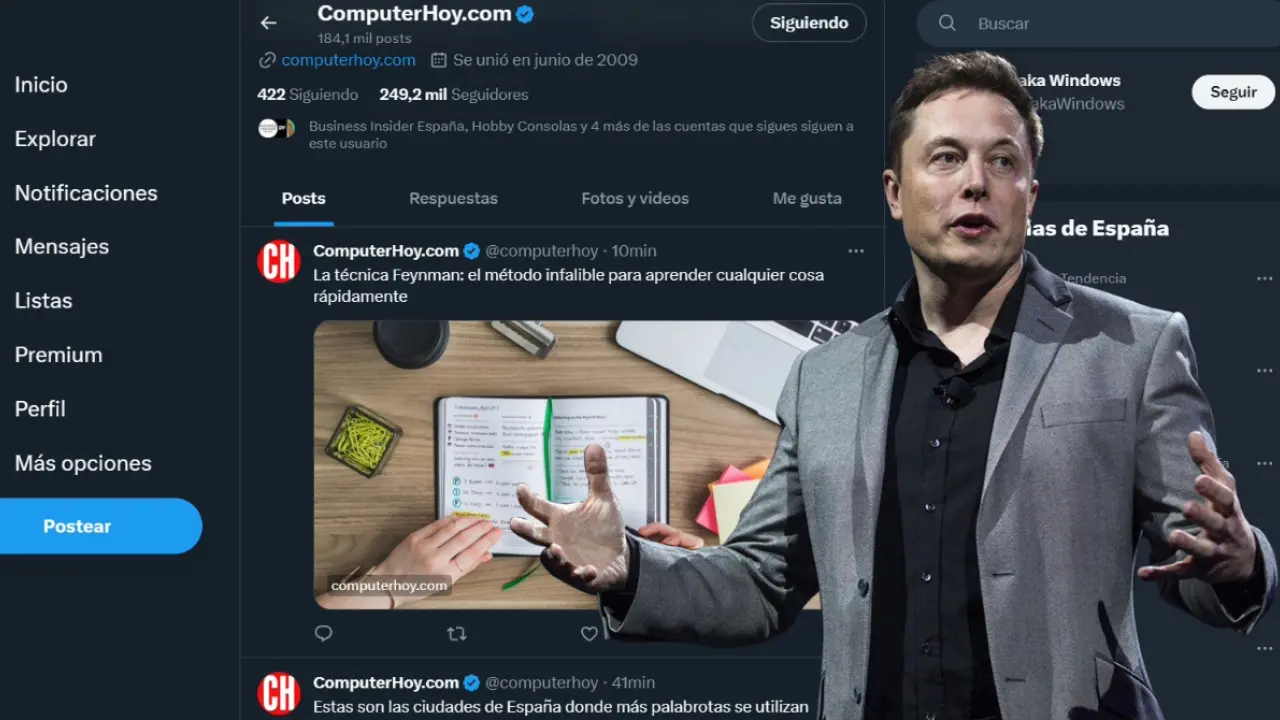Click the repost icon under the Feynman post
Viewport: 1280px width, 720px height.
(x=456, y=633)
